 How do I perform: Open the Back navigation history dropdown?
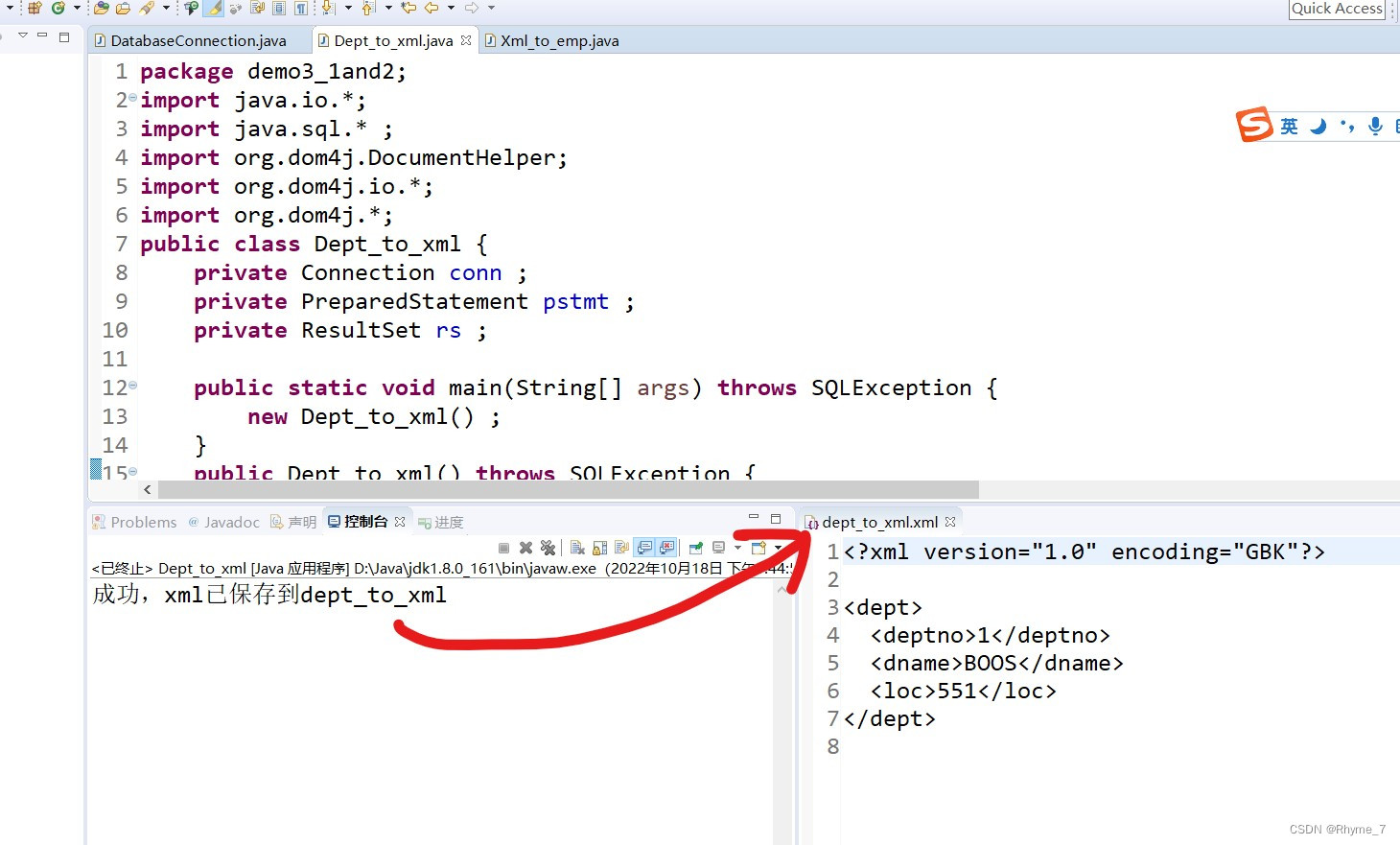click(x=451, y=12)
